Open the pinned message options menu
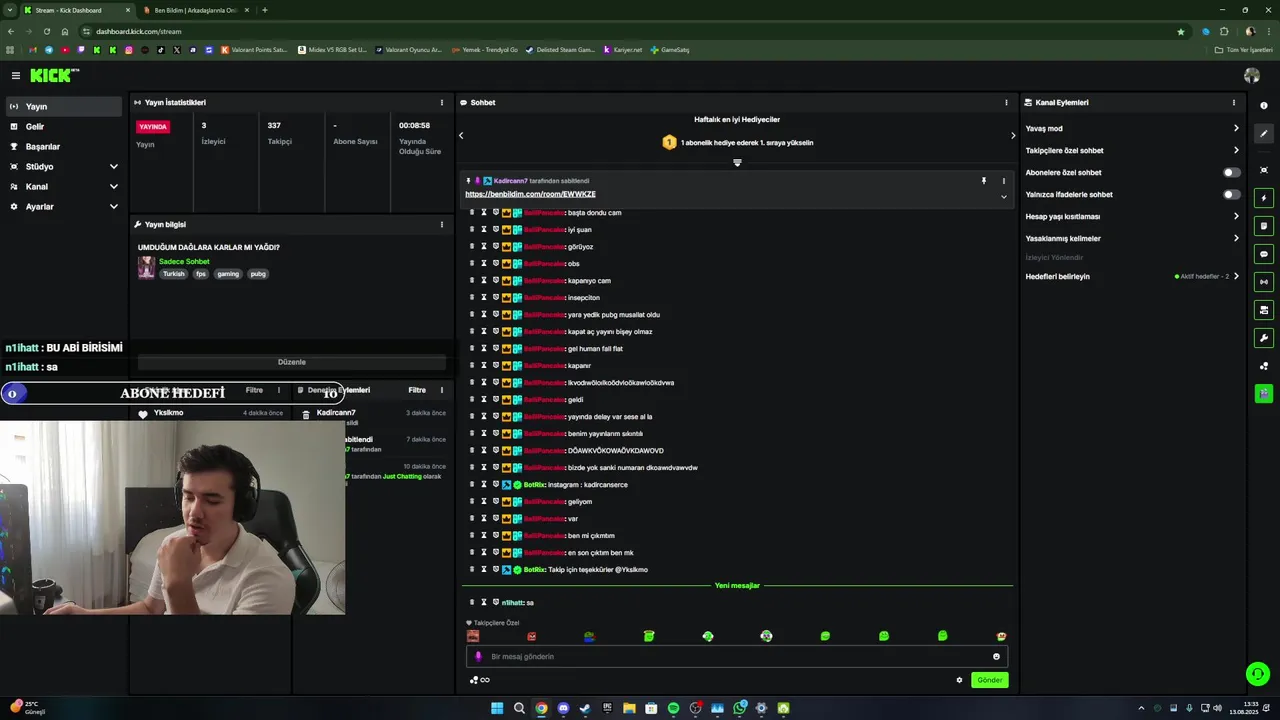The width and height of the screenshot is (1280, 720). [1004, 181]
